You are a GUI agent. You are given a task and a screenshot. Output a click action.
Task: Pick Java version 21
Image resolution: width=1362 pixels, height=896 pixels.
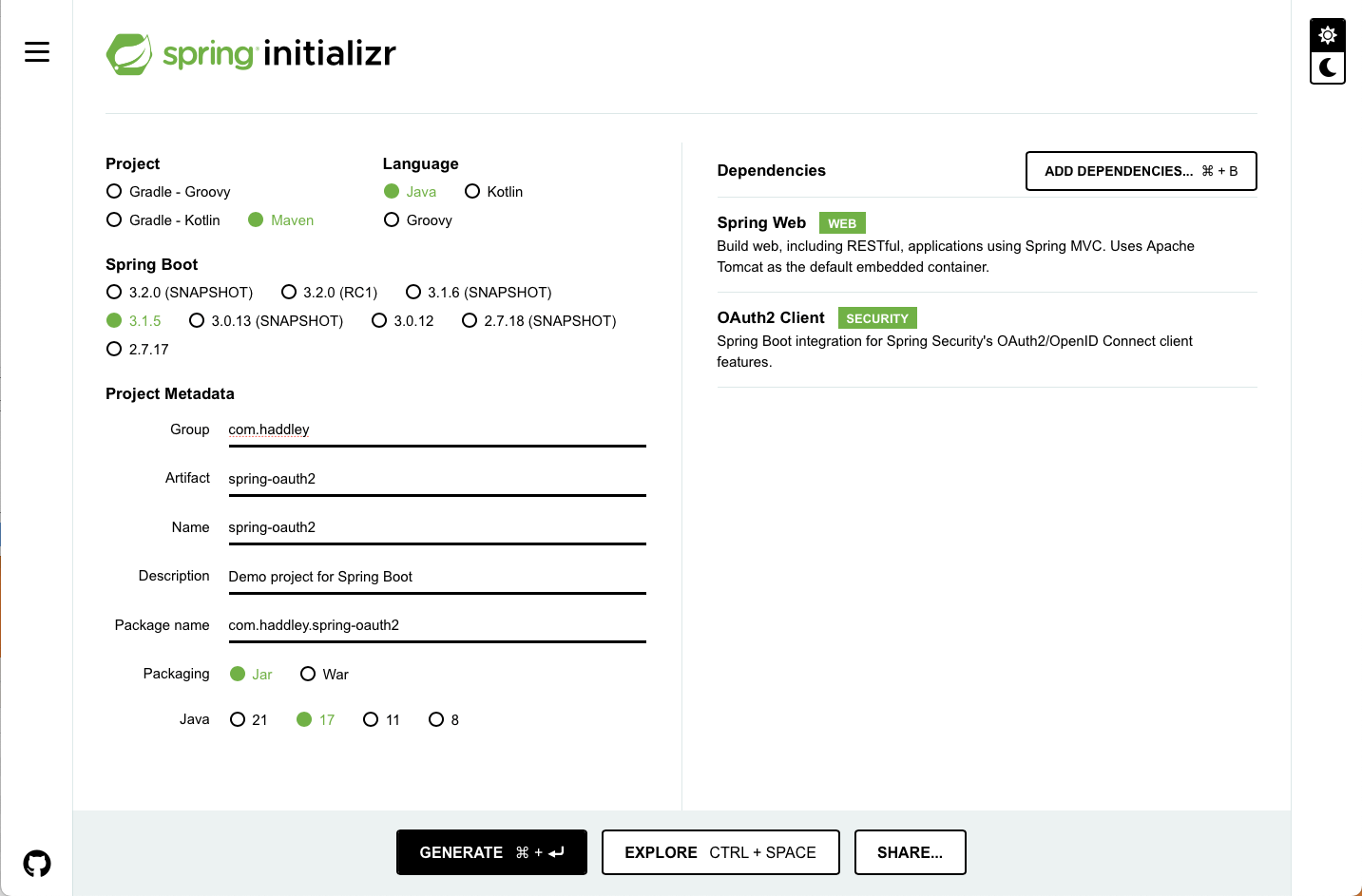tap(238, 720)
